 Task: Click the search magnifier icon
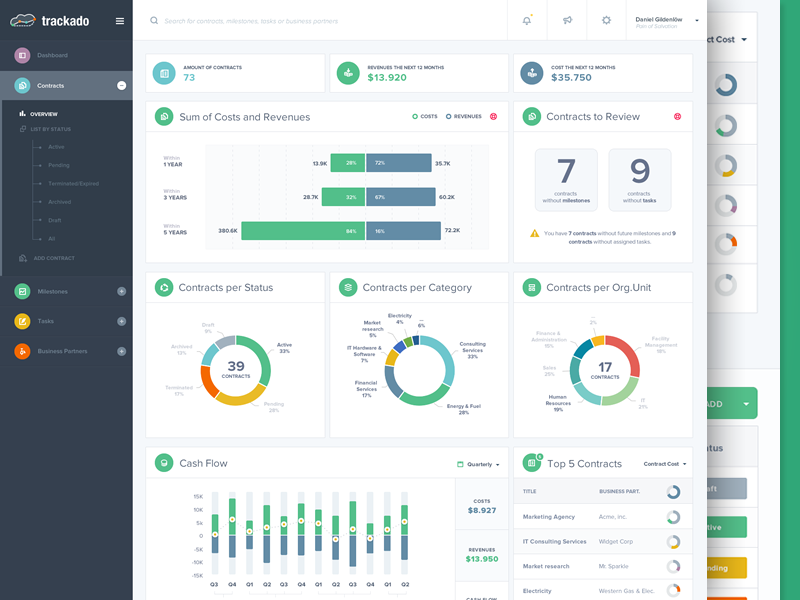[x=153, y=20]
